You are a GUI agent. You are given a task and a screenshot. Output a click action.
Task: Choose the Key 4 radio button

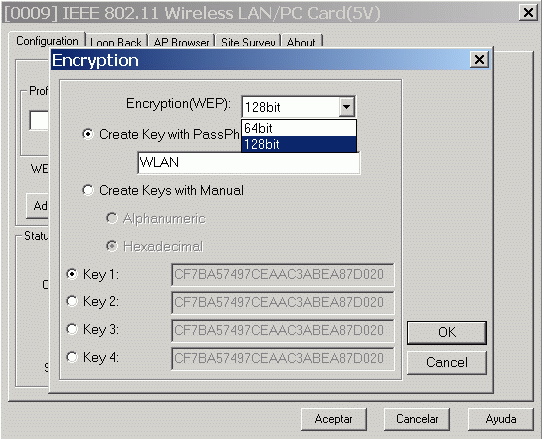point(72,357)
